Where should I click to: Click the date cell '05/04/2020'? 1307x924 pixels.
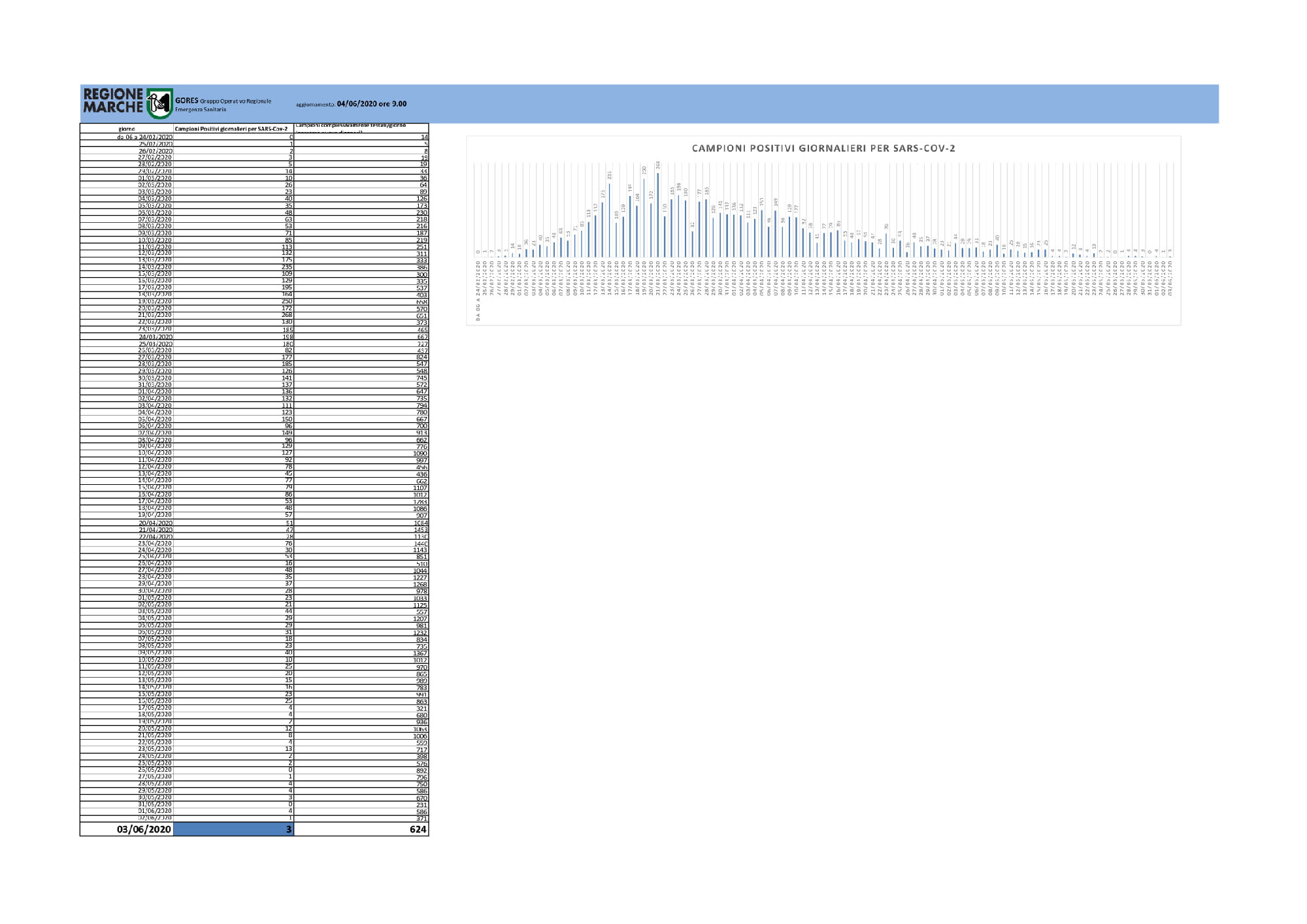click(155, 420)
